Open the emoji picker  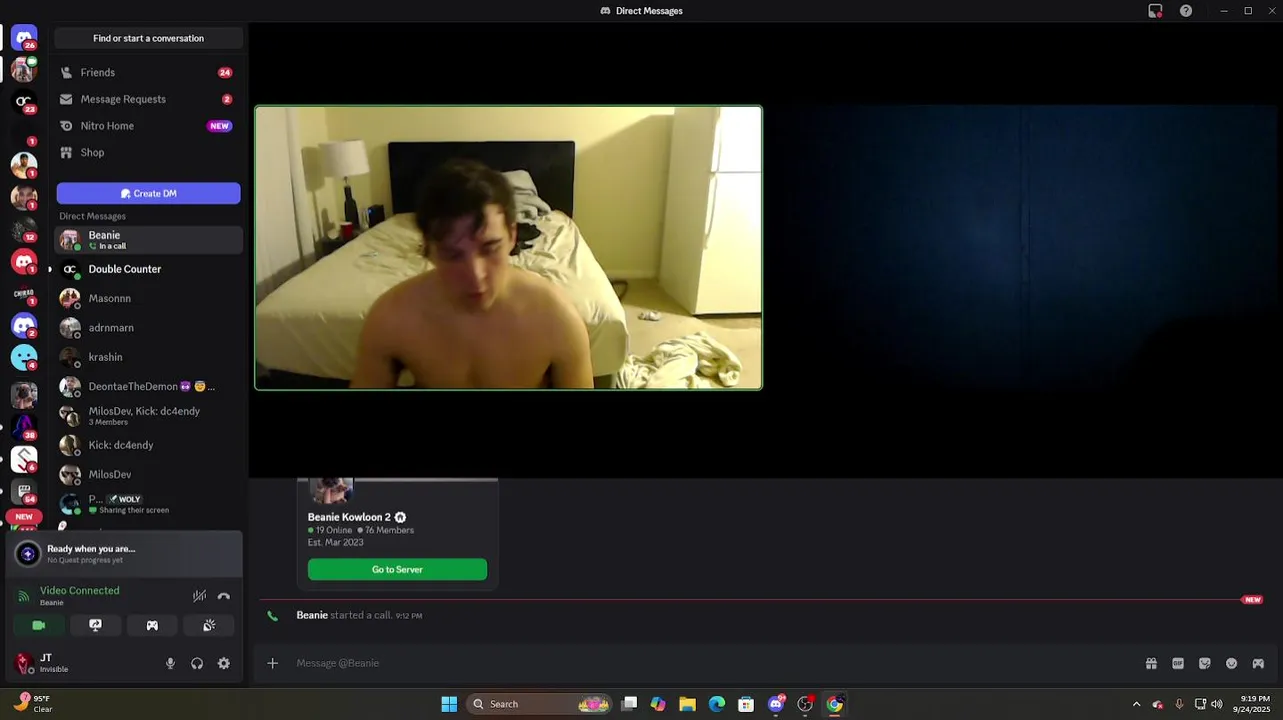coord(1231,663)
